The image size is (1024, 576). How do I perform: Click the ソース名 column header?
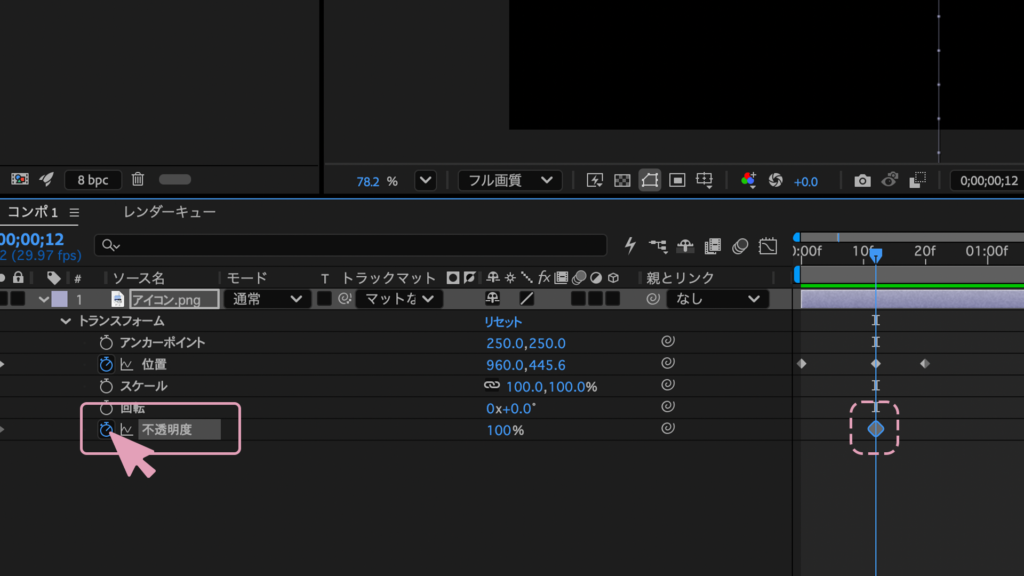tap(138, 278)
